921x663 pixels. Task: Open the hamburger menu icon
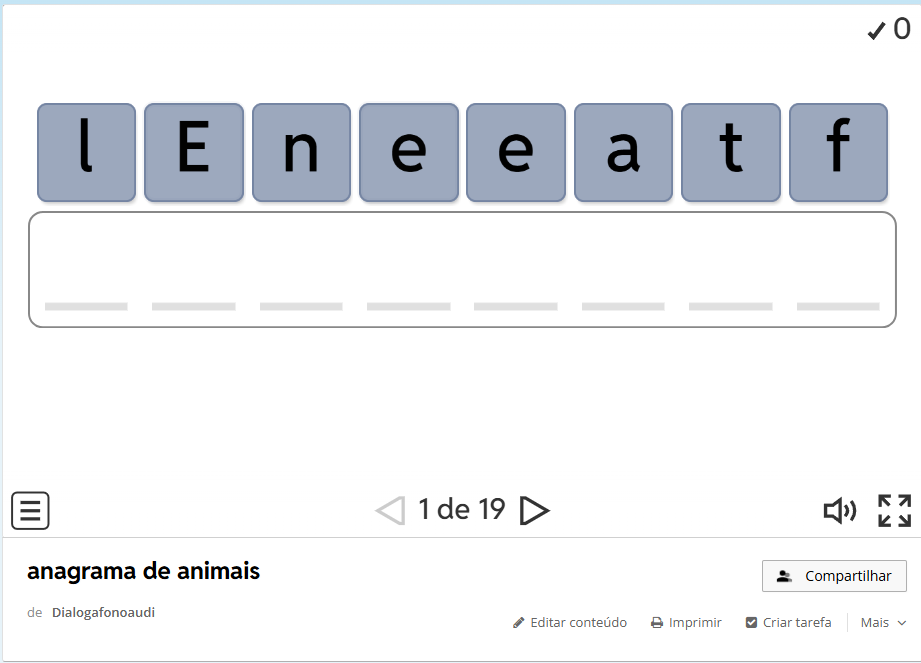(x=30, y=511)
